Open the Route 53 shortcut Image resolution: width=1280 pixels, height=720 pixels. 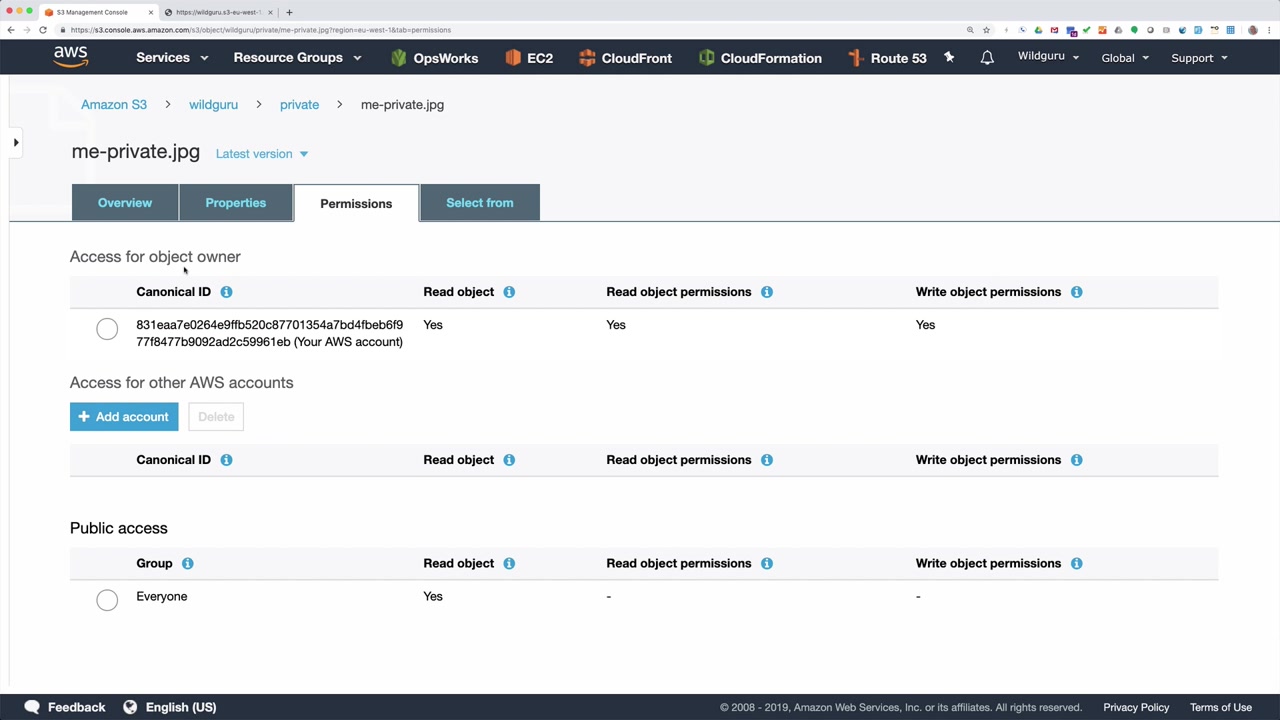coord(886,58)
